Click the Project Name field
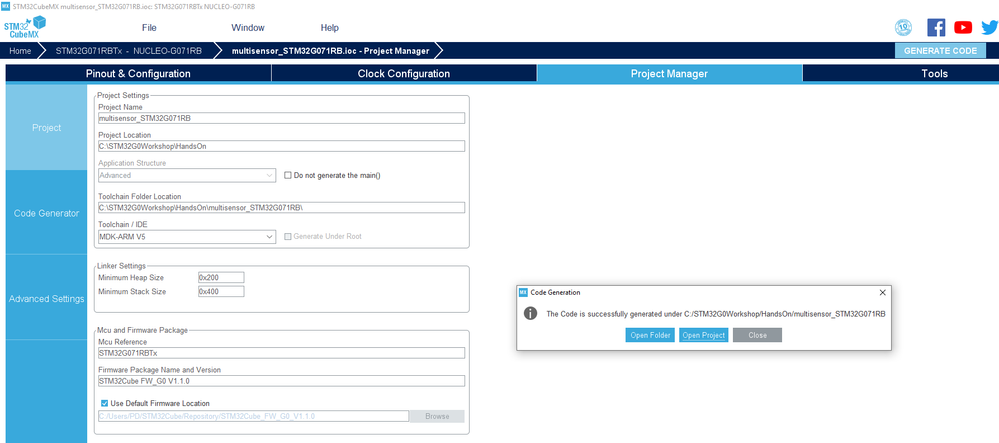Screen dimensions: 999x443 [x=281, y=118]
